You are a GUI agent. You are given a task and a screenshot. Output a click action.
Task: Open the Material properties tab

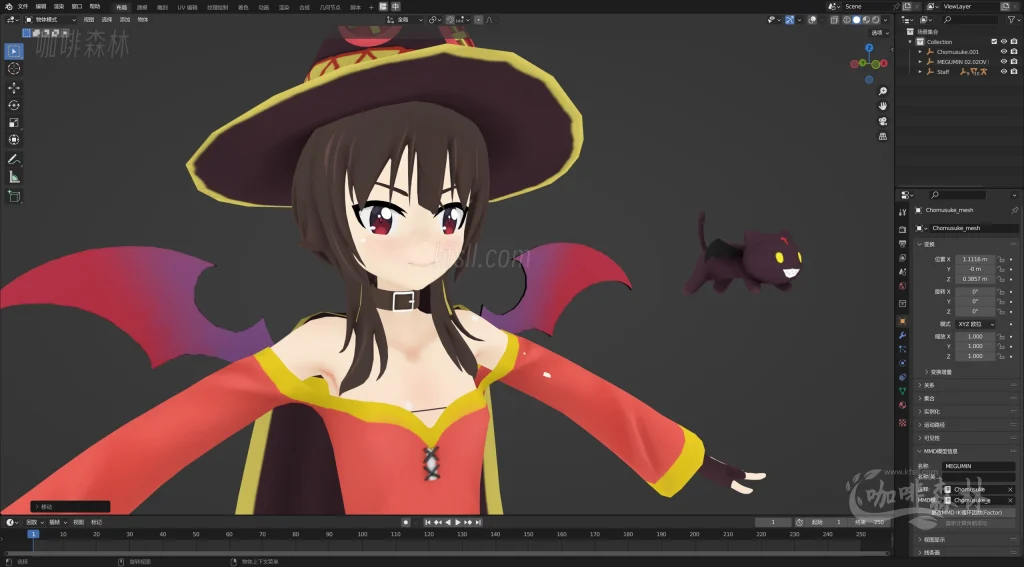point(903,405)
